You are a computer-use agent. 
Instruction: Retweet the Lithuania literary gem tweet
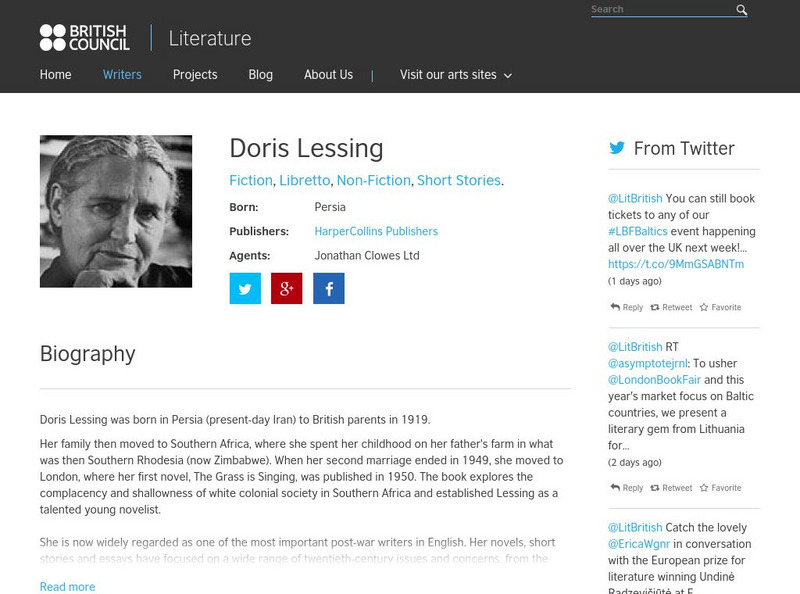point(672,488)
